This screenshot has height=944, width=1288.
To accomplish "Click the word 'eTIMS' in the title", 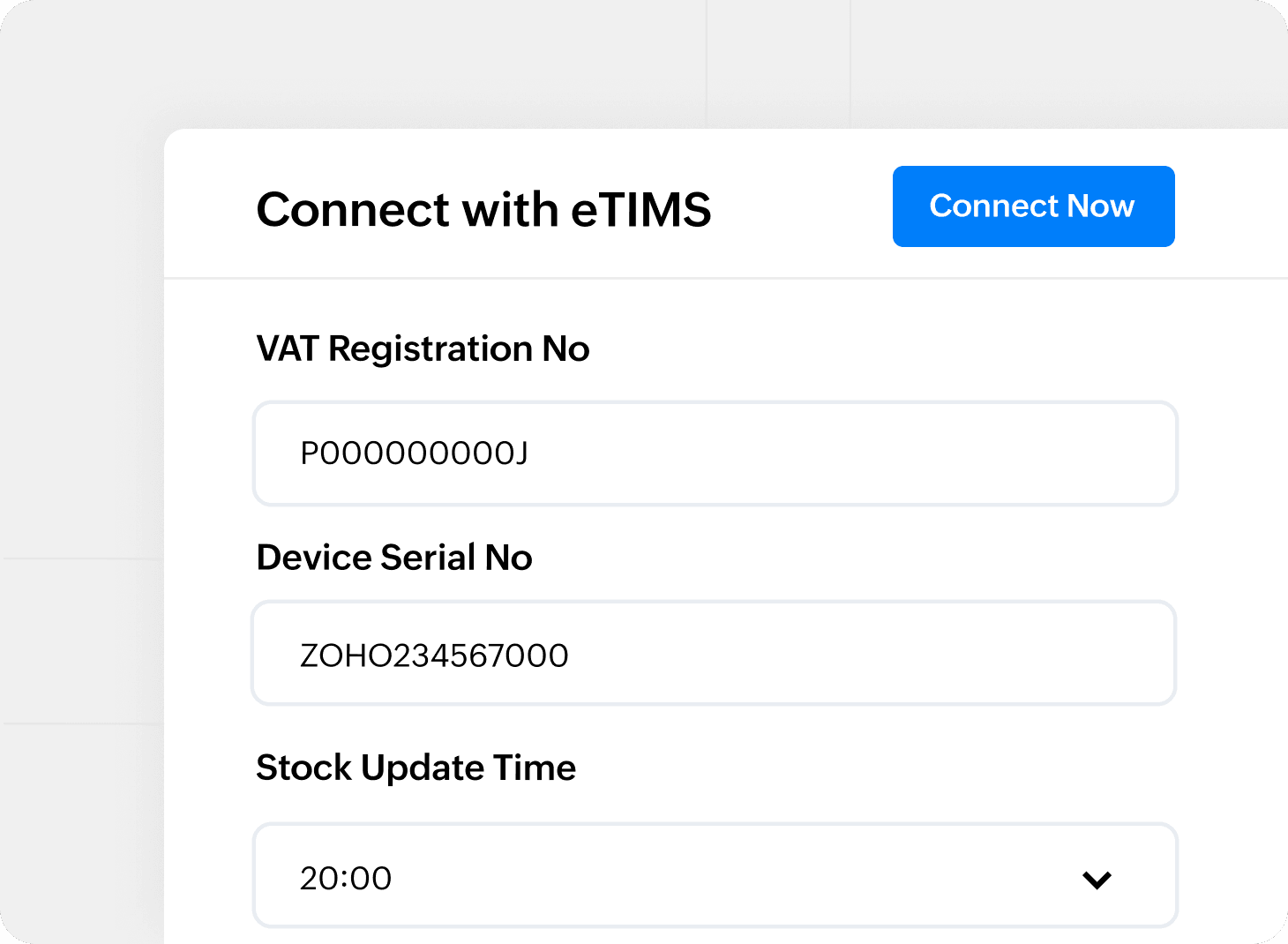I will click(640, 210).
